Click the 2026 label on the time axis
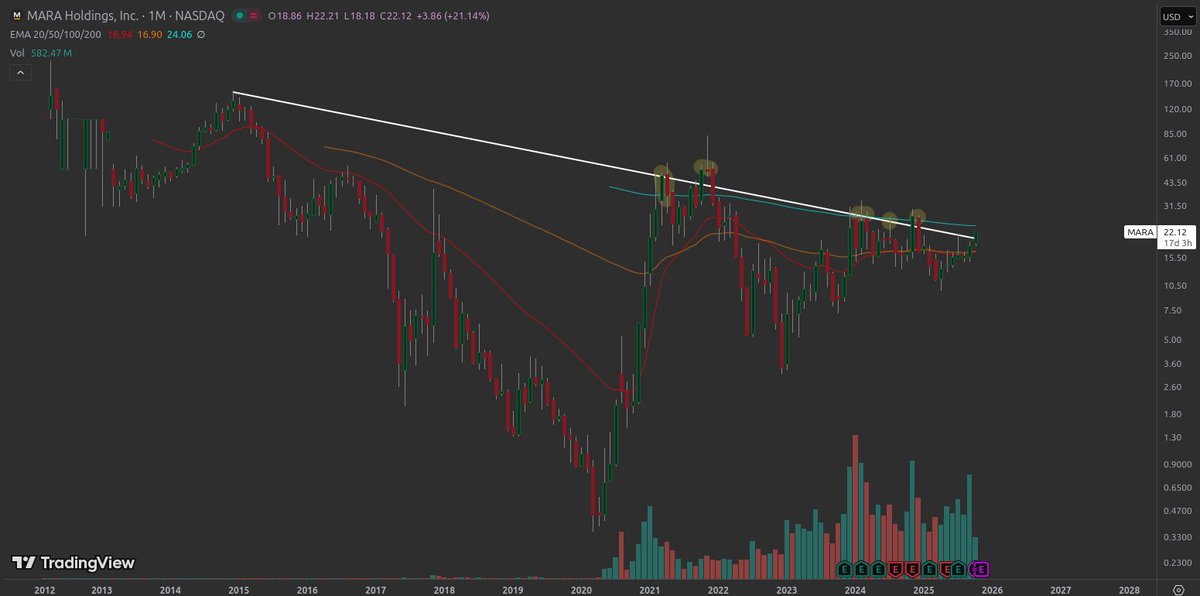The image size is (1200, 596). (992, 591)
